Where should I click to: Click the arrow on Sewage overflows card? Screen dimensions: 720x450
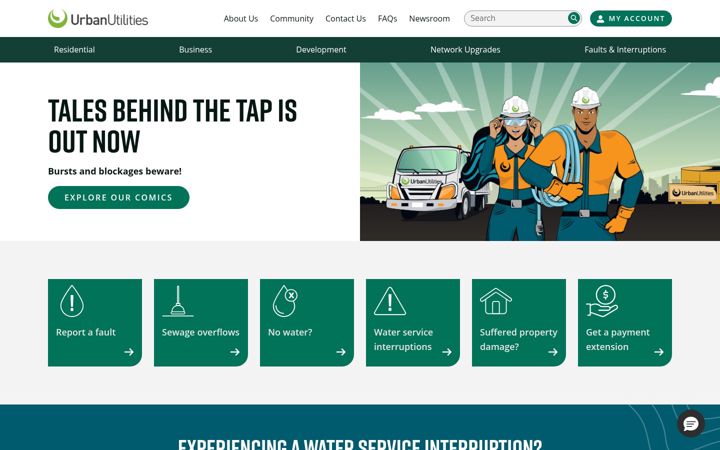(x=235, y=352)
